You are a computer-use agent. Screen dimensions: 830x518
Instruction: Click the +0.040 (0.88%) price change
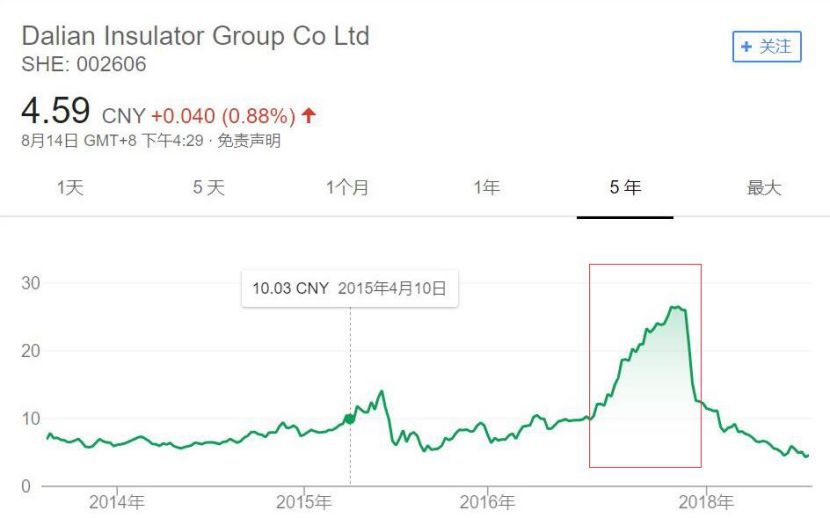point(224,116)
